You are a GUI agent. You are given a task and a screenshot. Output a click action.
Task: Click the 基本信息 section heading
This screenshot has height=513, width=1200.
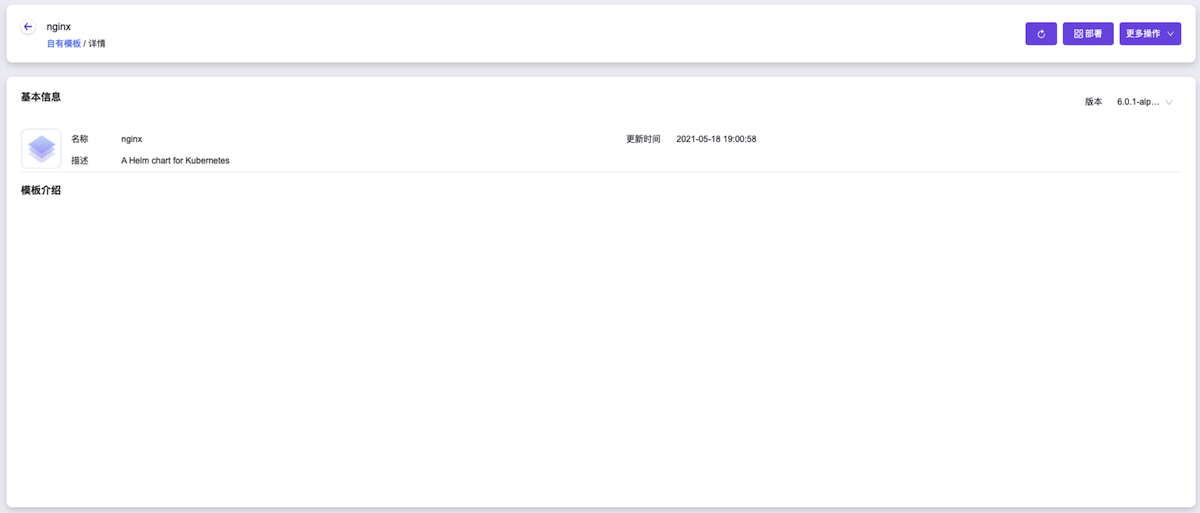[41, 97]
